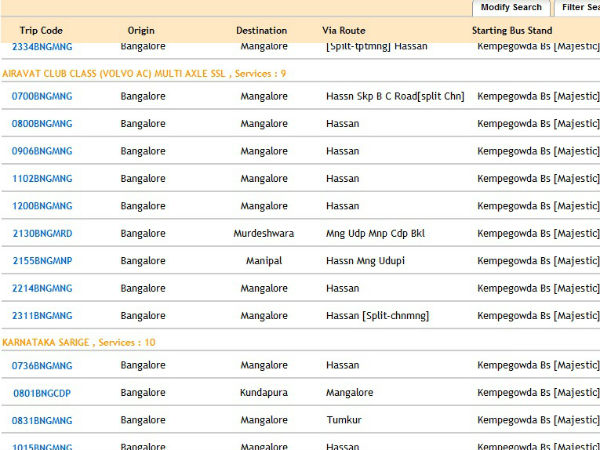
Task: Select the Airavat Club Class section header
Action: point(144,74)
